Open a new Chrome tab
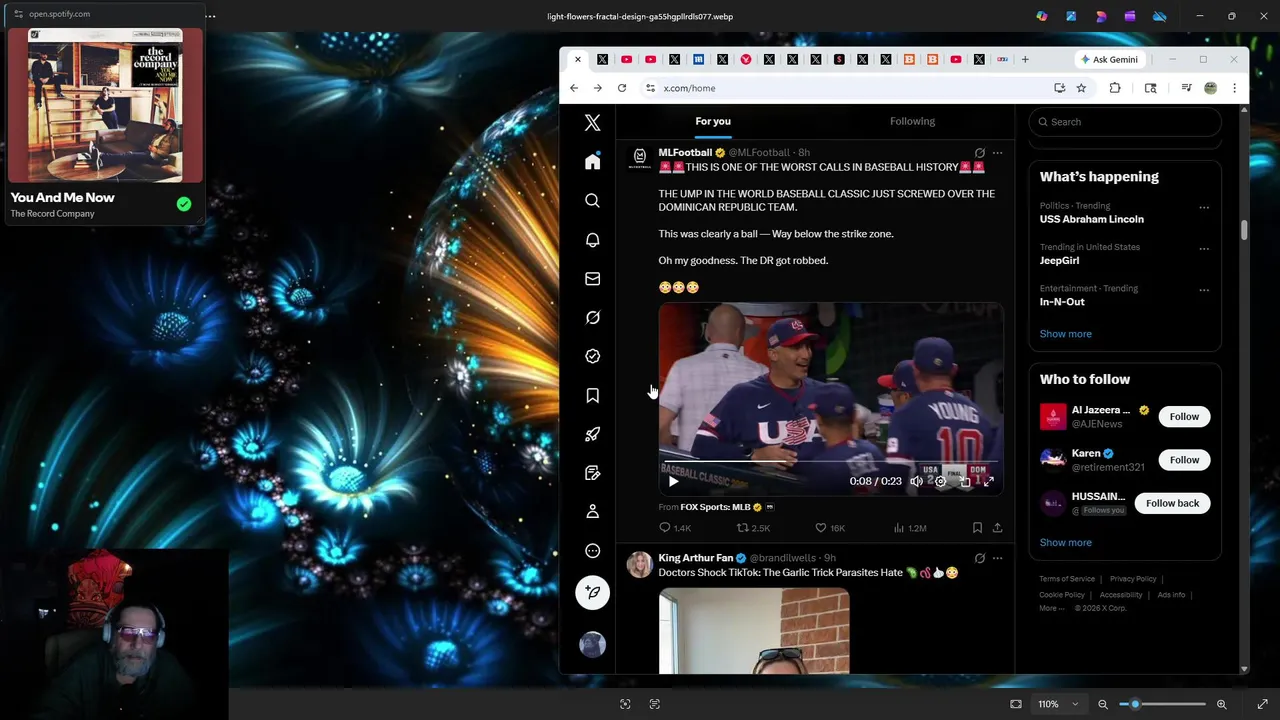1280x720 pixels. pos(1025,59)
